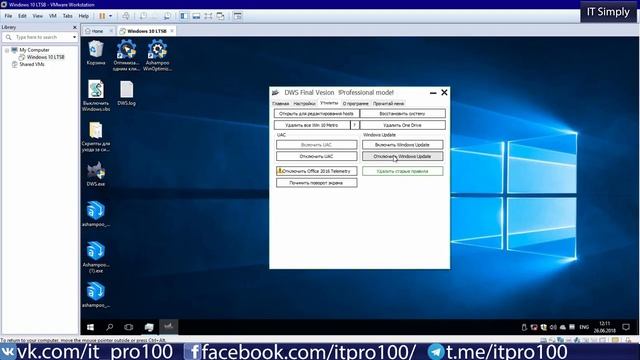Screen dimensions: 640x360
Task: Open the Help menu
Action: click(x=83, y=16)
